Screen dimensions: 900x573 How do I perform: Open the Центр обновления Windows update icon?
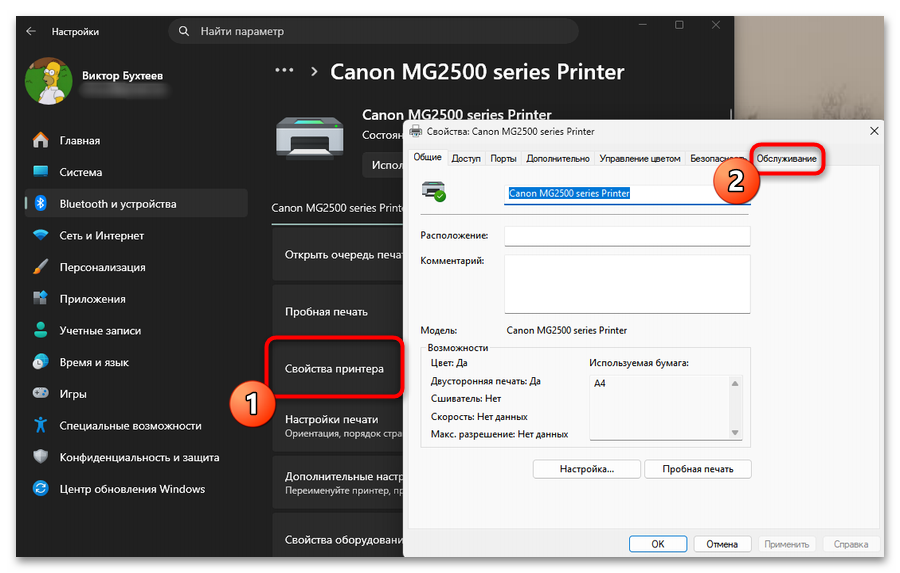point(41,488)
